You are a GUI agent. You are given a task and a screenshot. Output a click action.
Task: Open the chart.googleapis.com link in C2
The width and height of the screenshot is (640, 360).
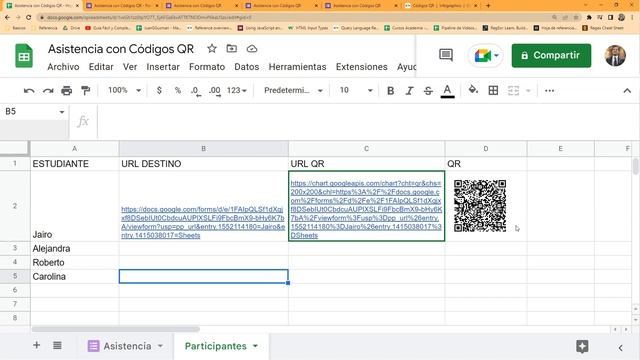(366, 209)
